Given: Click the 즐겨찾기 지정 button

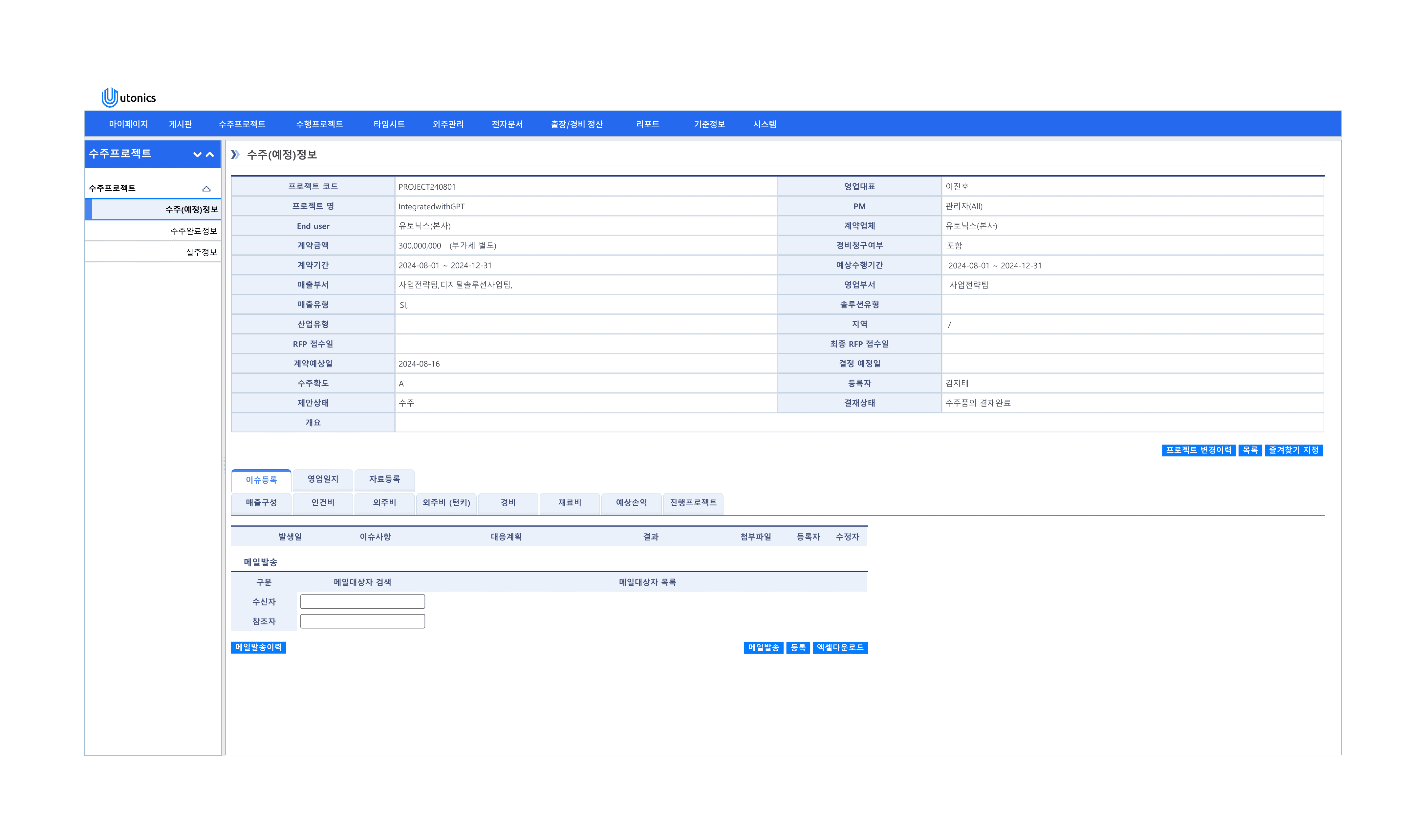Looking at the screenshot, I should (1293, 450).
